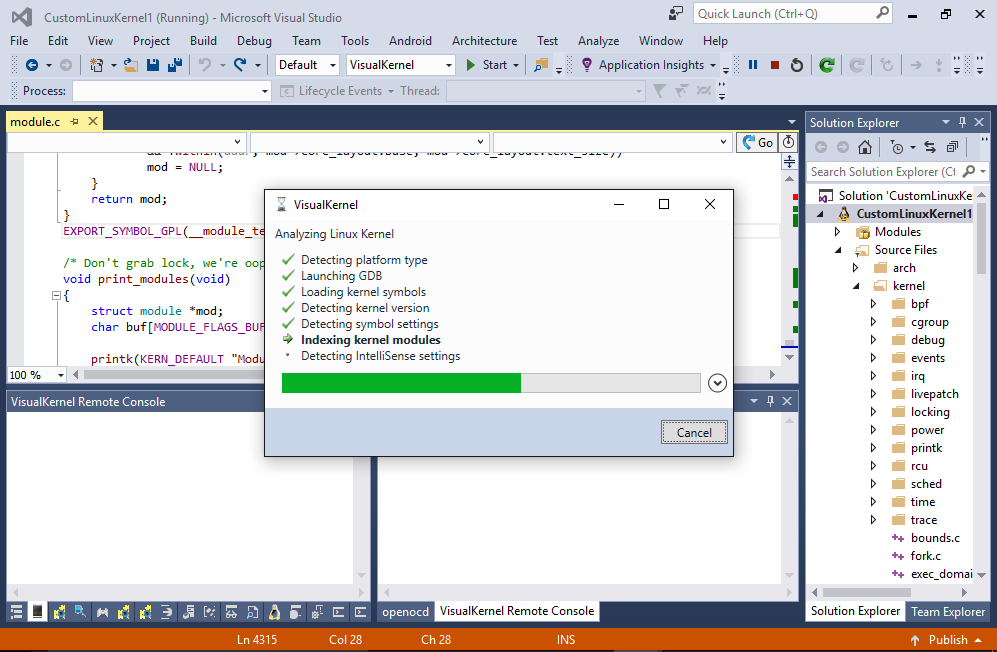Stop debugging with the red square

click(775, 65)
